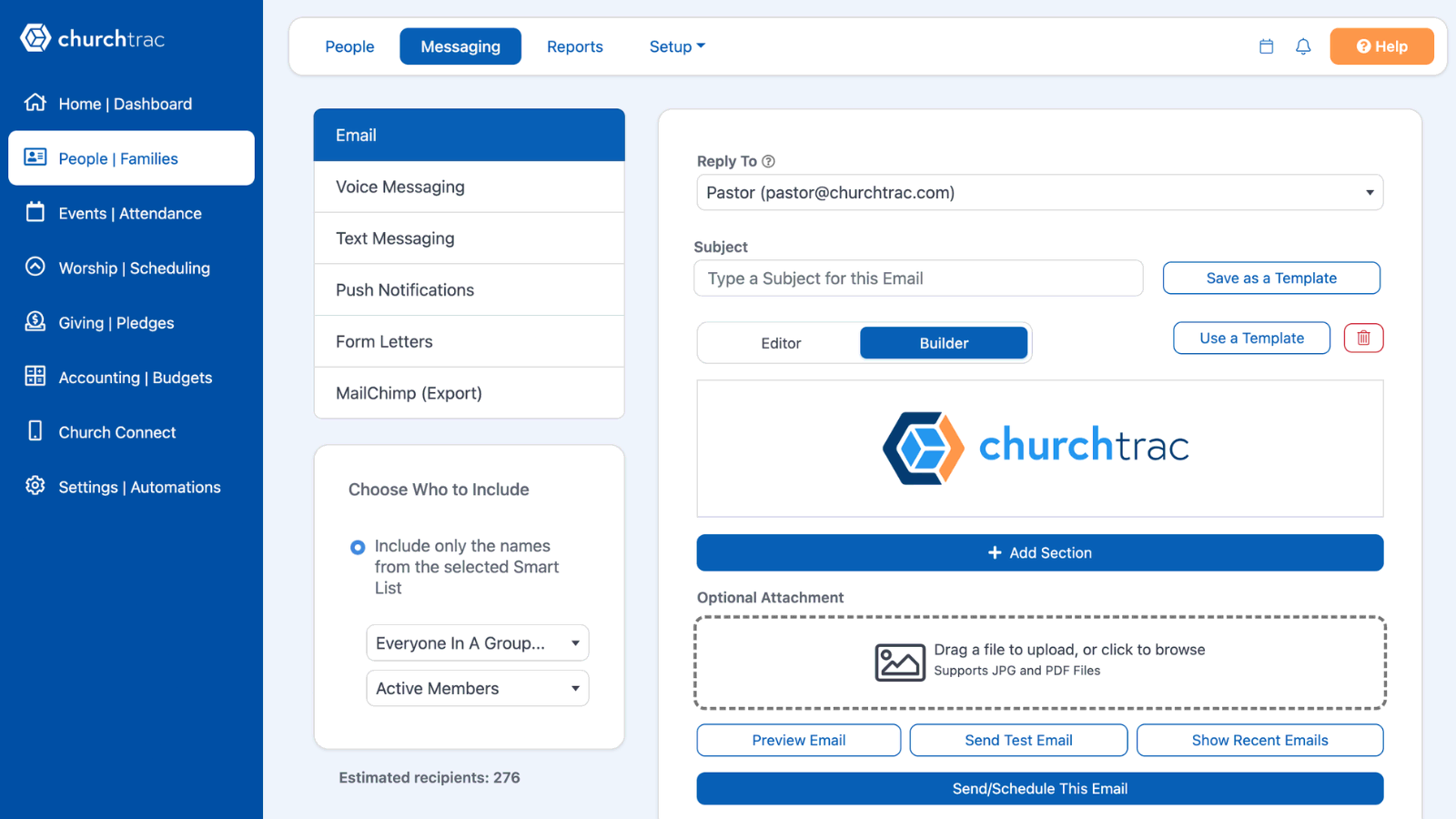Click the Add Section button
The width and height of the screenshot is (1456, 819).
click(1040, 552)
